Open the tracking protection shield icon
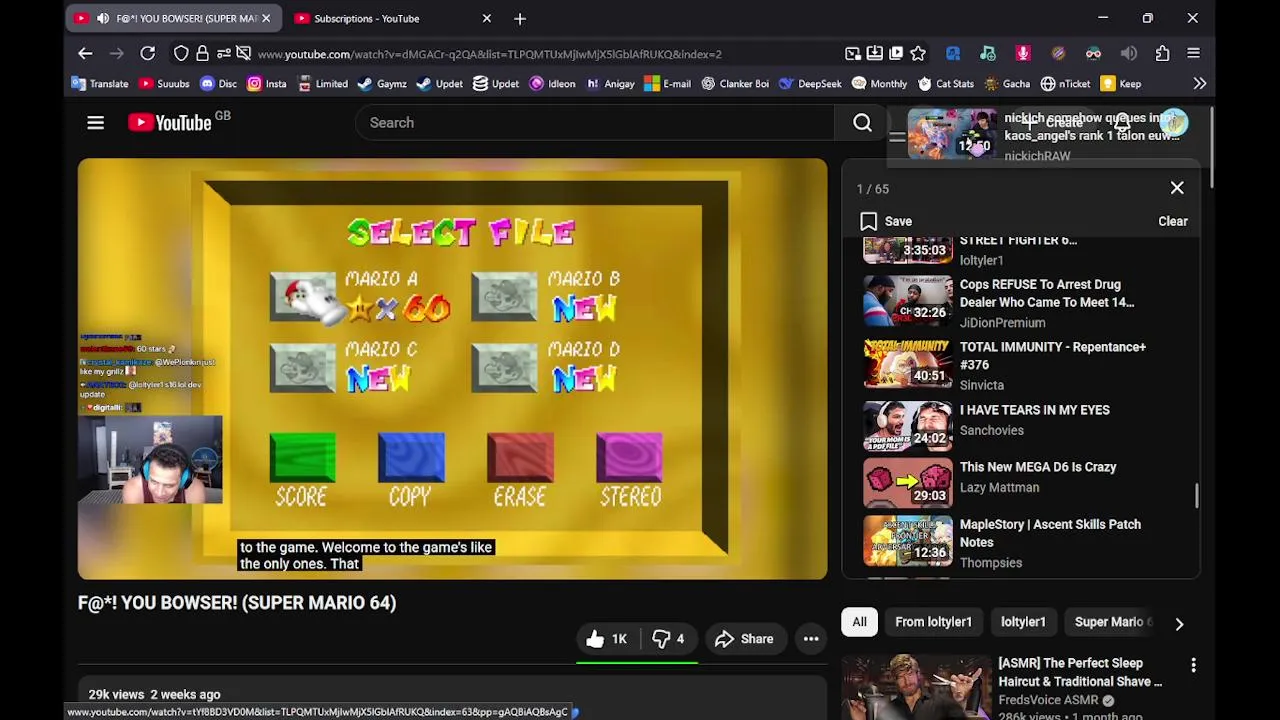Viewport: 1280px width, 720px height. pyautogui.click(x=181, y=54)
